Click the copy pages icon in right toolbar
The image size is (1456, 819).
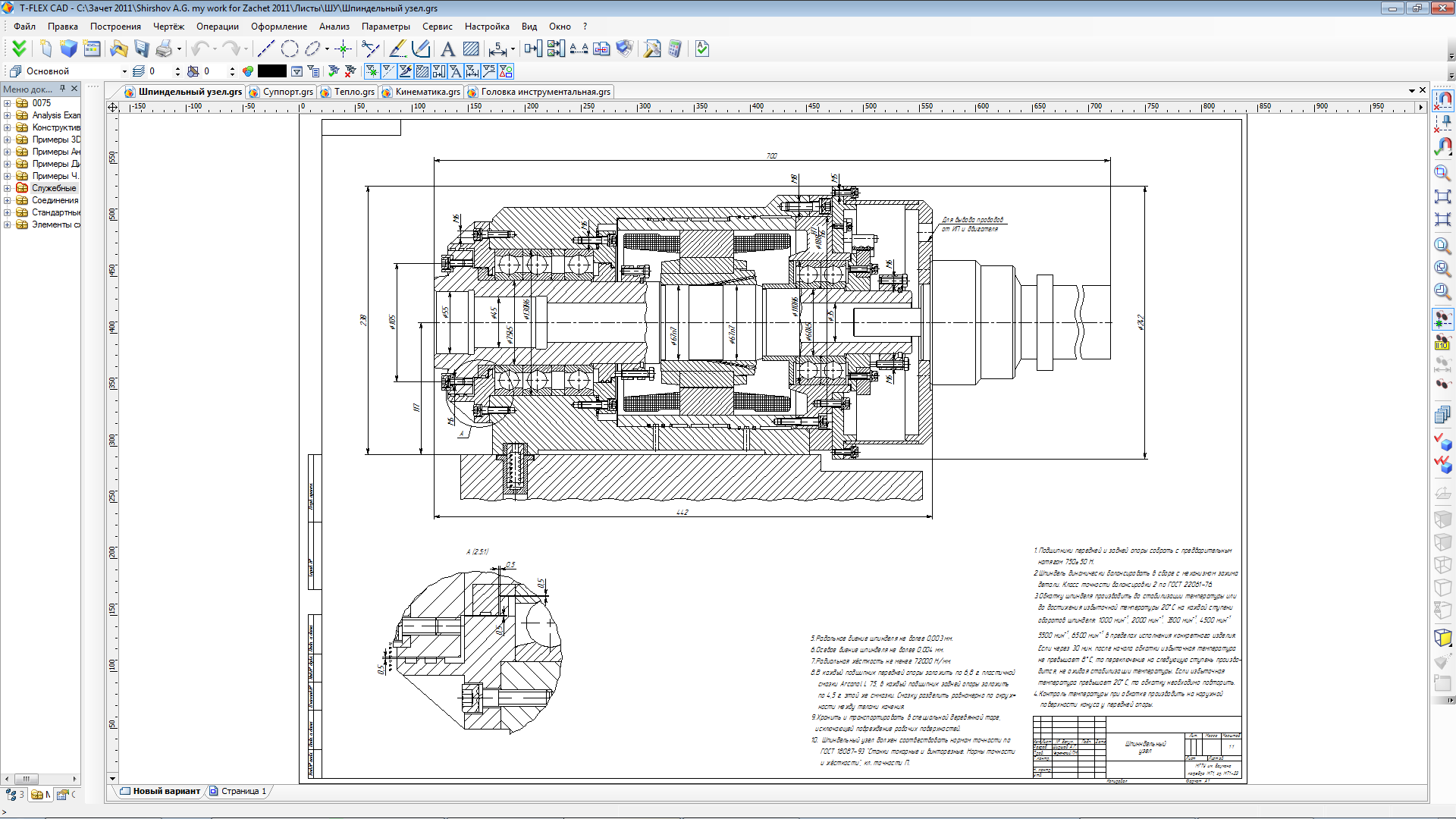click(1442, 415)
